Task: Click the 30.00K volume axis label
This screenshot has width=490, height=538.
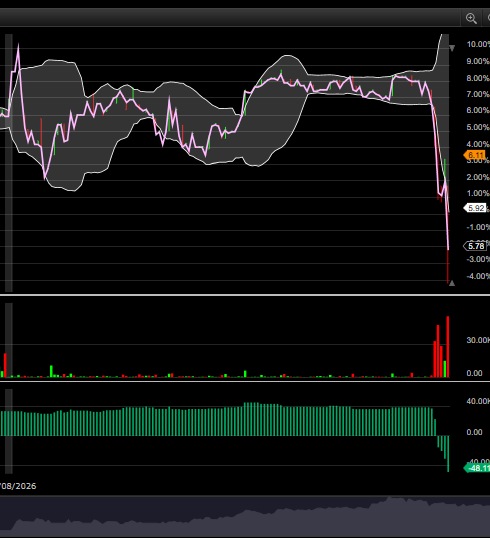Action: (x=478, y=340)
